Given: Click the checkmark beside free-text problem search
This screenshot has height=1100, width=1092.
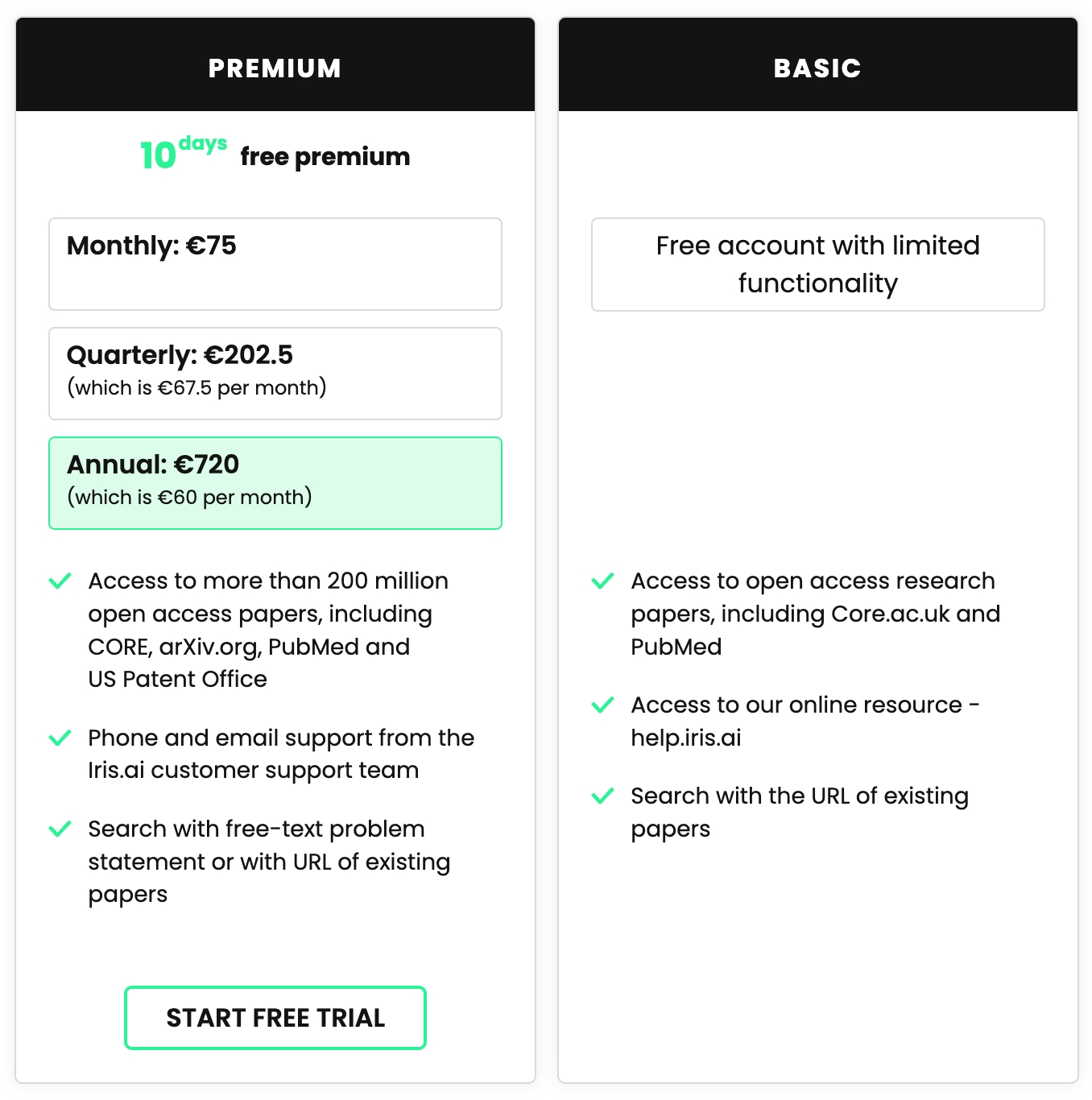Looking at the screenshot, I should point(60,829).
